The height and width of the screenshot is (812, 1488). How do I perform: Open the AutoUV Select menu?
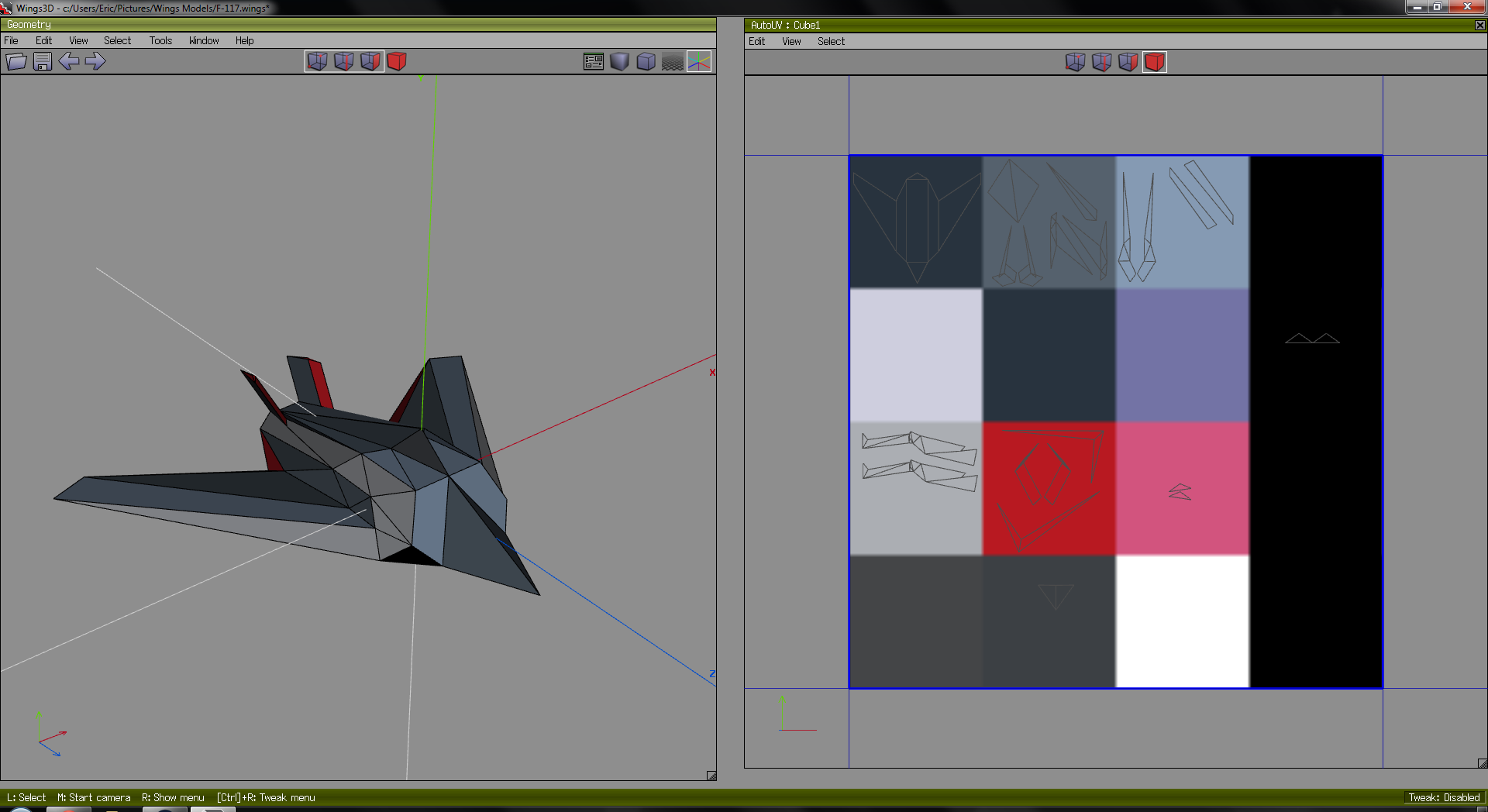[x=832, y=41]
